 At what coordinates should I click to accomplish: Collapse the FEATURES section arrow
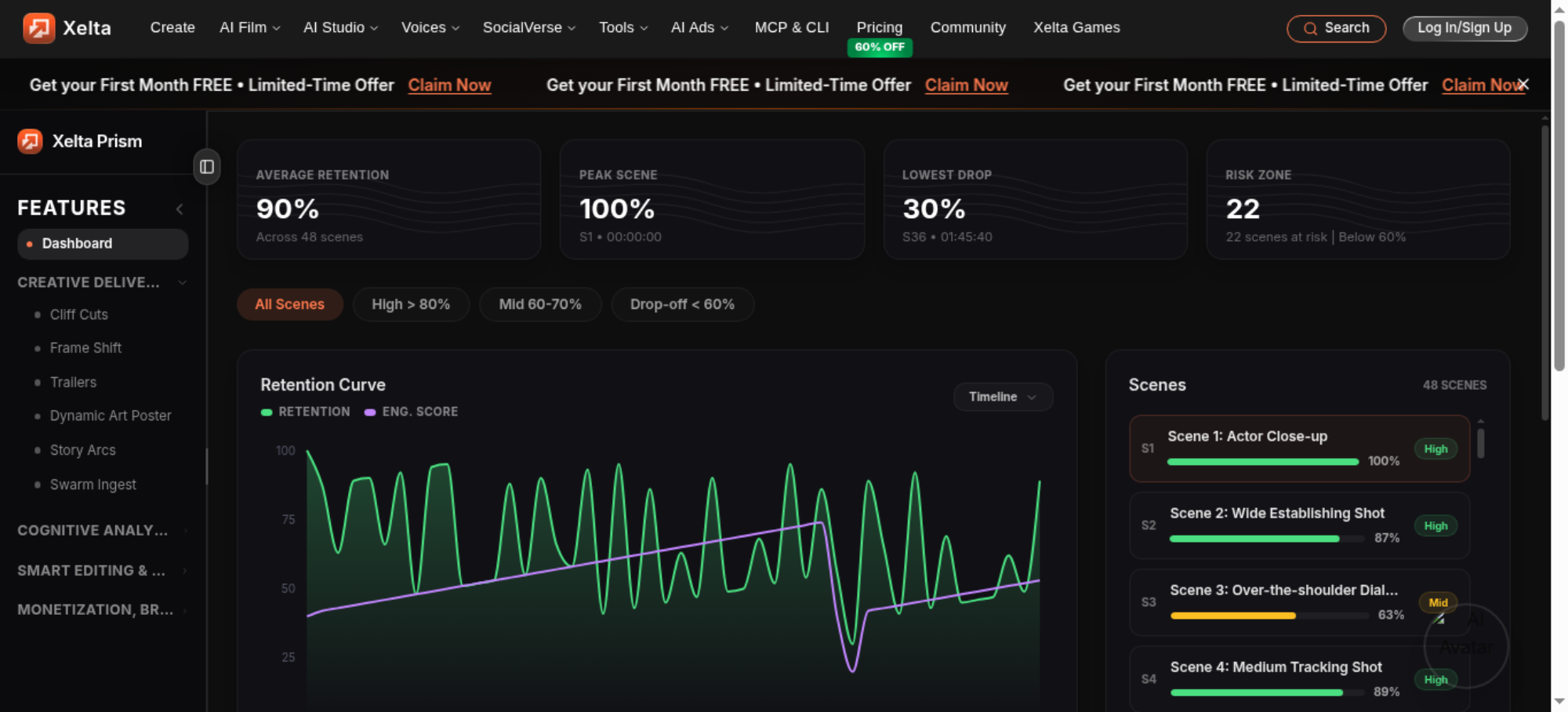pos(180,209)
